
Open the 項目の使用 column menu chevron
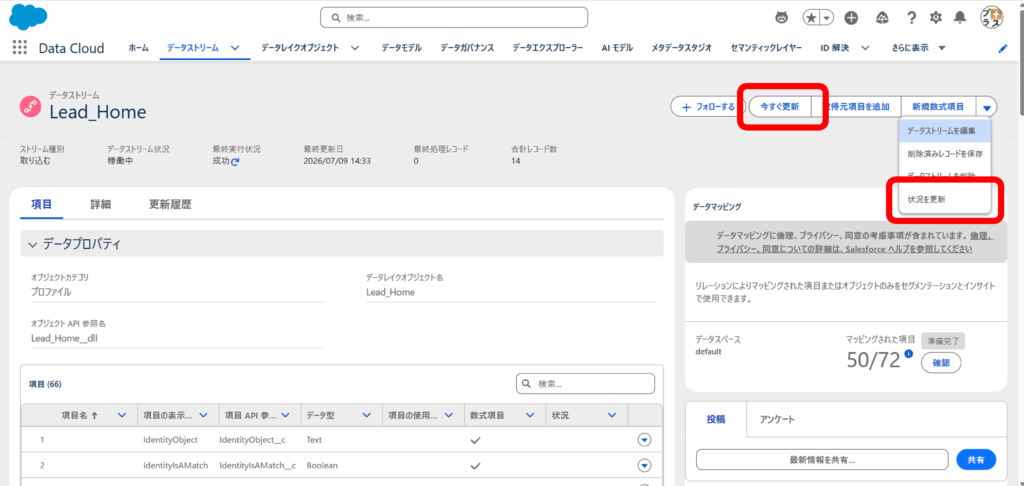coord(448,415)
